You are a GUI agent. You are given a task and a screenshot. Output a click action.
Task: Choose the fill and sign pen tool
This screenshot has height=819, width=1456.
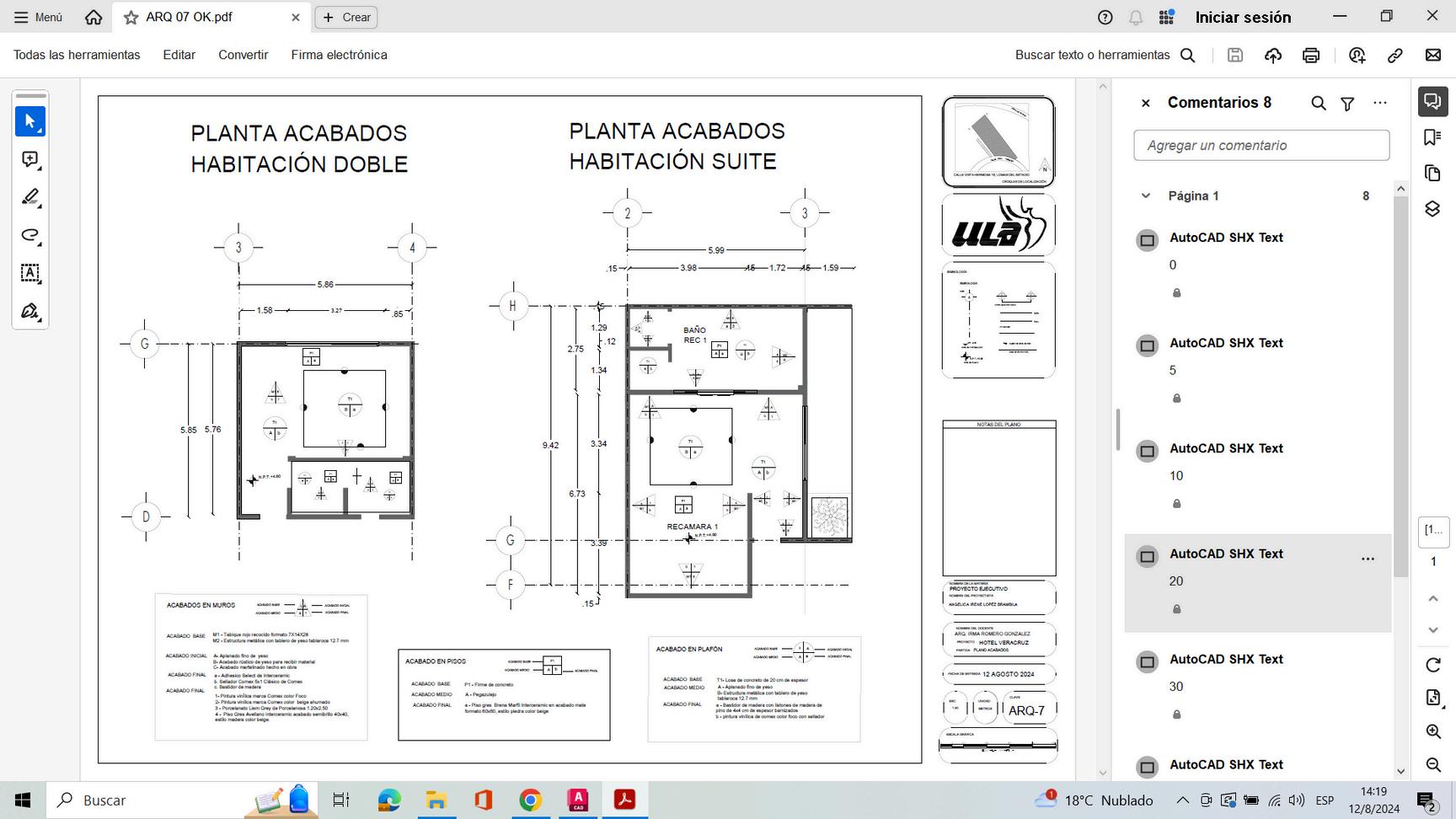[30, 311]
